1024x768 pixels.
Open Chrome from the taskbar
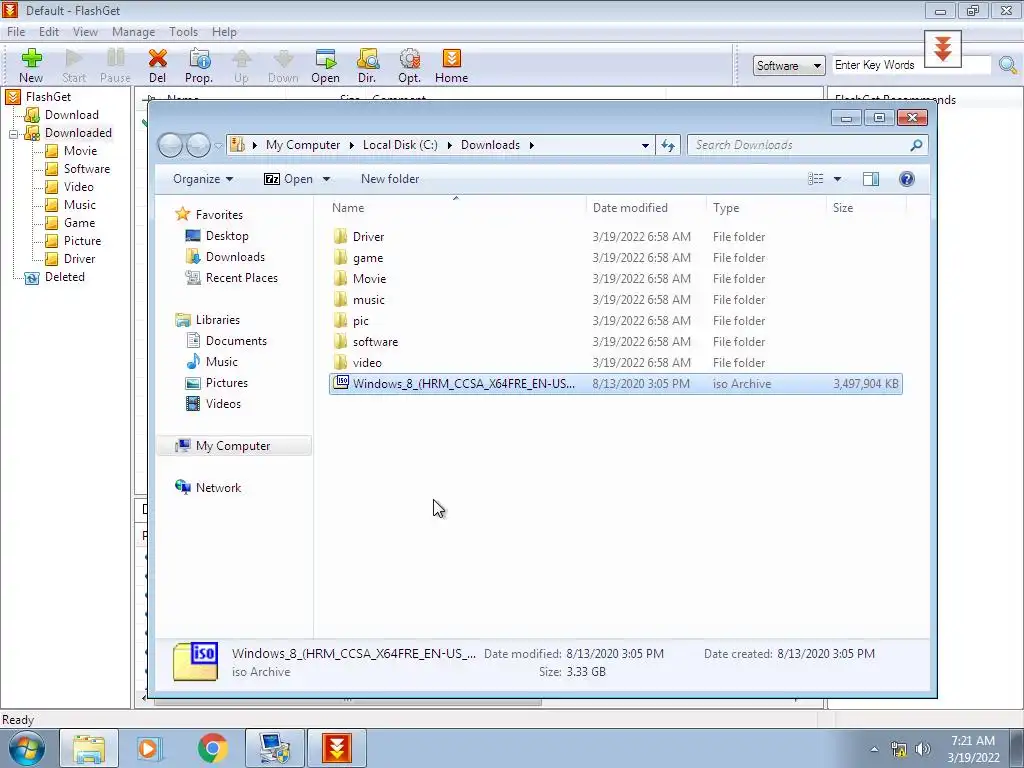coord(212,748)
